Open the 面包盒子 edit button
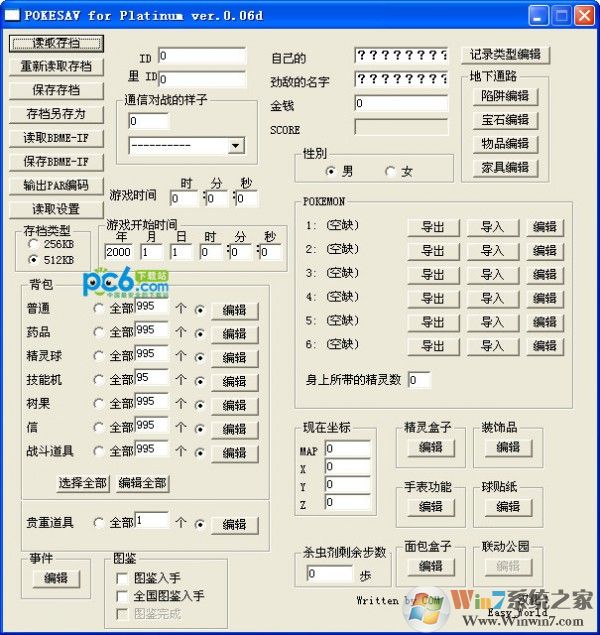The width and height of the screenshot is (600, 635). coord(431,567)
